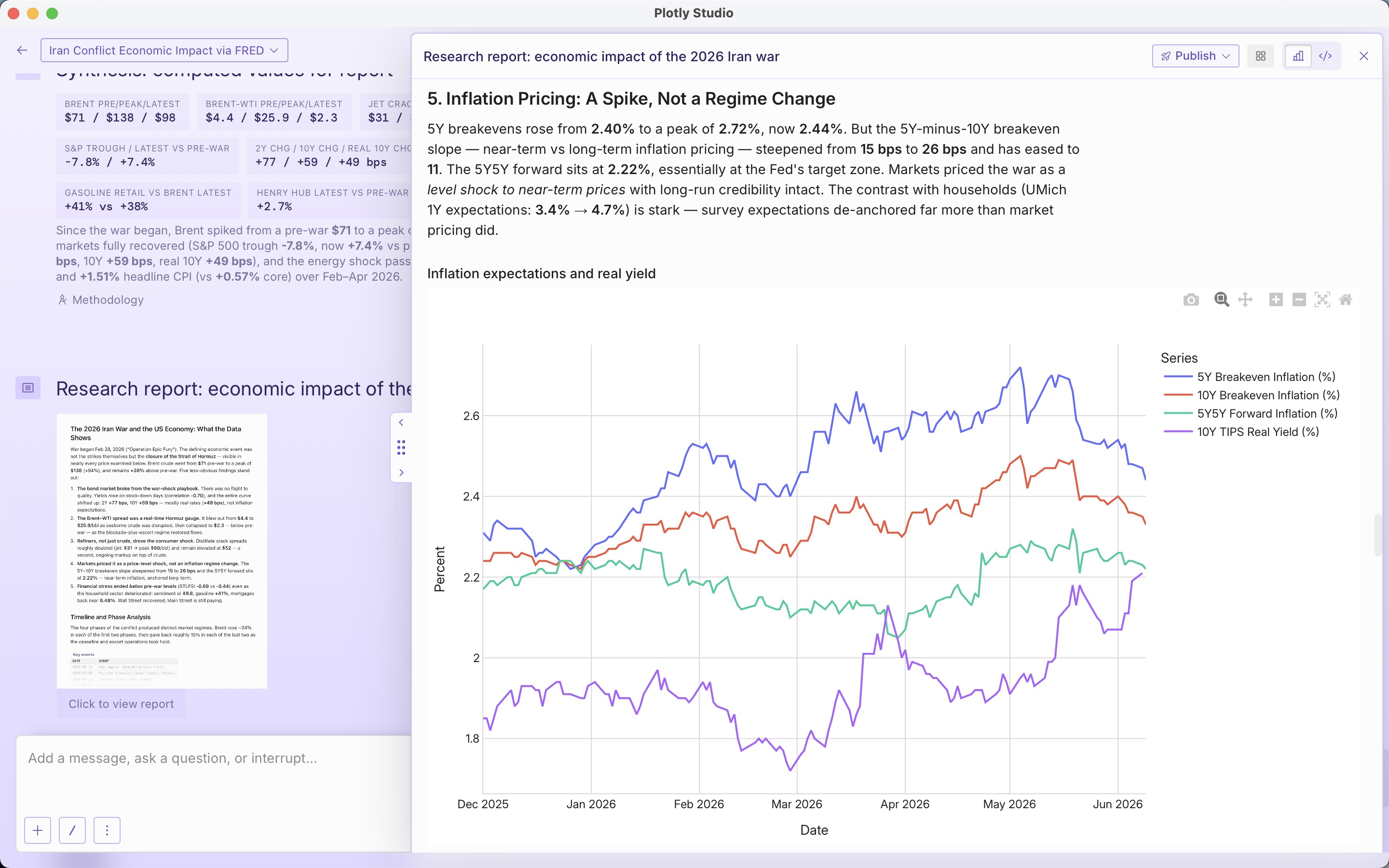Toggle 10Y TIPS Real Yield legend series
1389x868 pixels.
[1241, 432]
